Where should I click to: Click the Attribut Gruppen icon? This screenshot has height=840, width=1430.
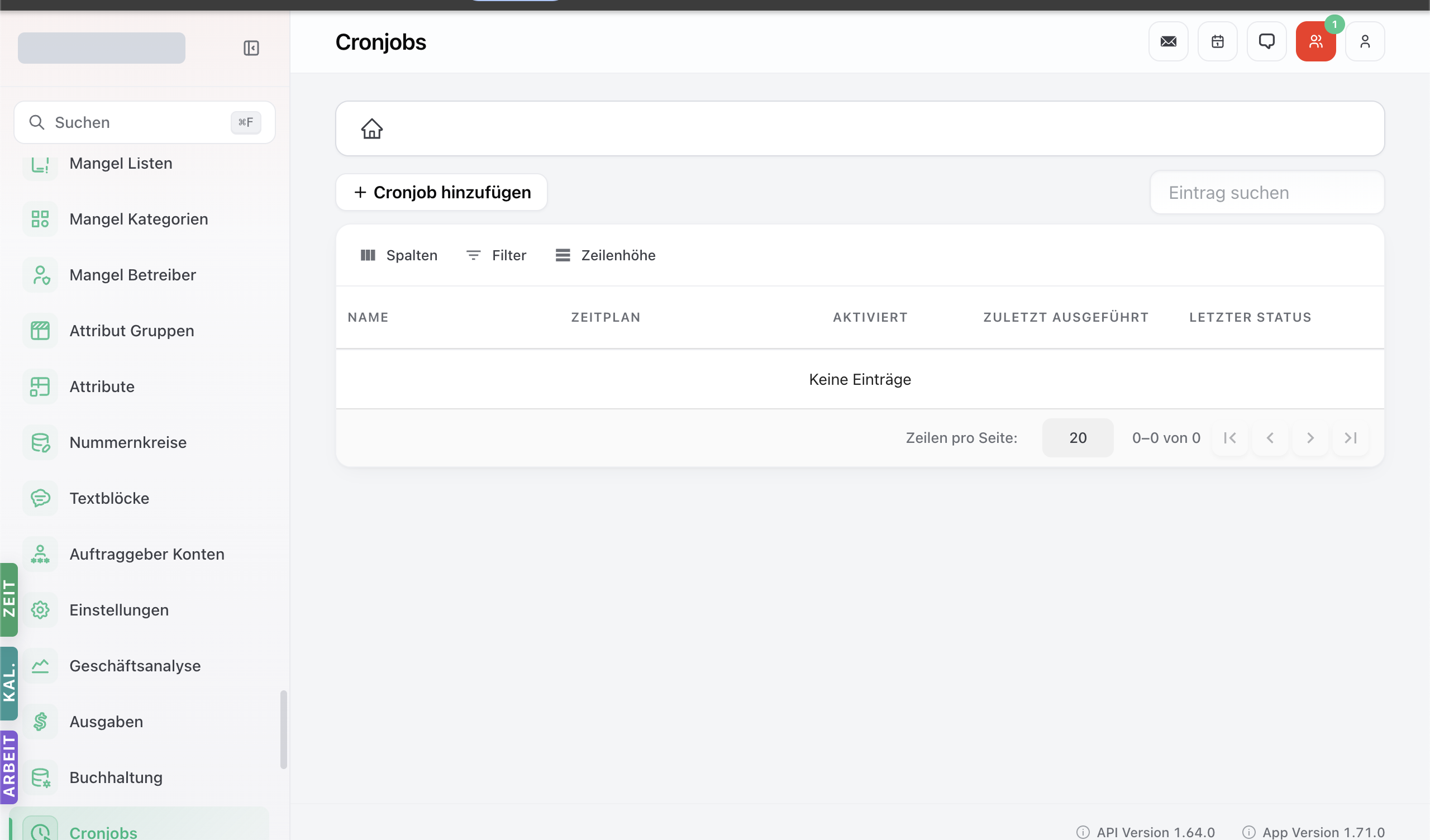pos(40,331)
